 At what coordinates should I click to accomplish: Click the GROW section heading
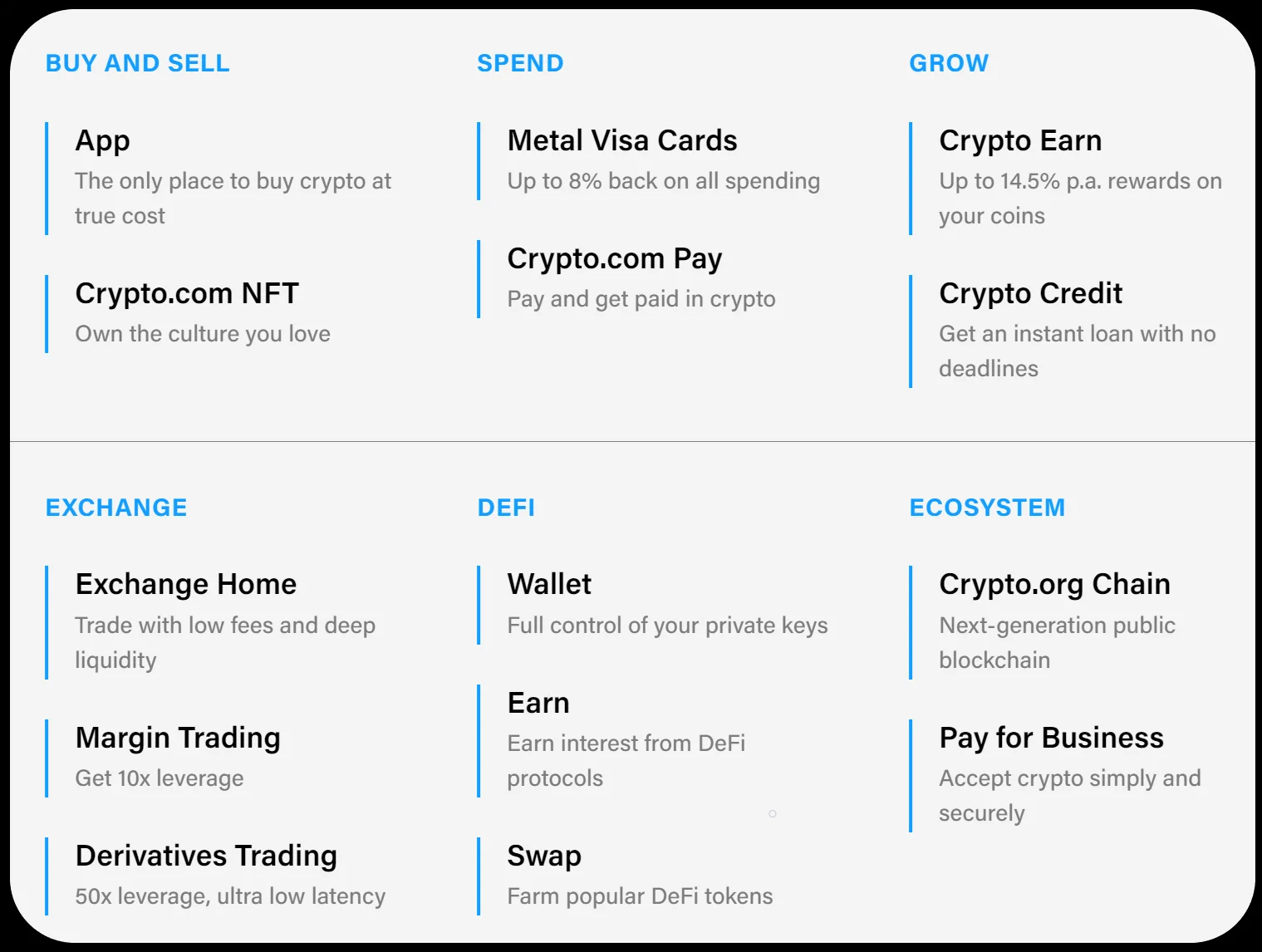tap(949, 63)
